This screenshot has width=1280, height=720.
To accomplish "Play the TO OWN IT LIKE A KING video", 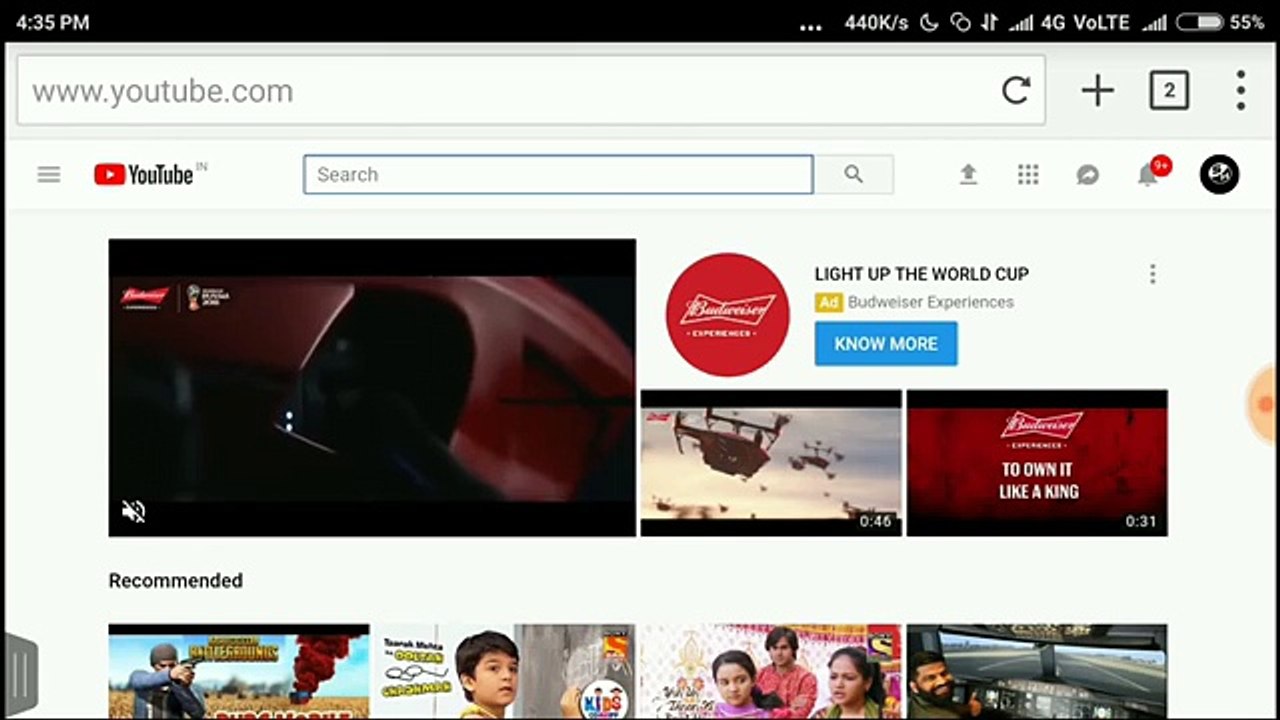I will [x=1037, y=463].
